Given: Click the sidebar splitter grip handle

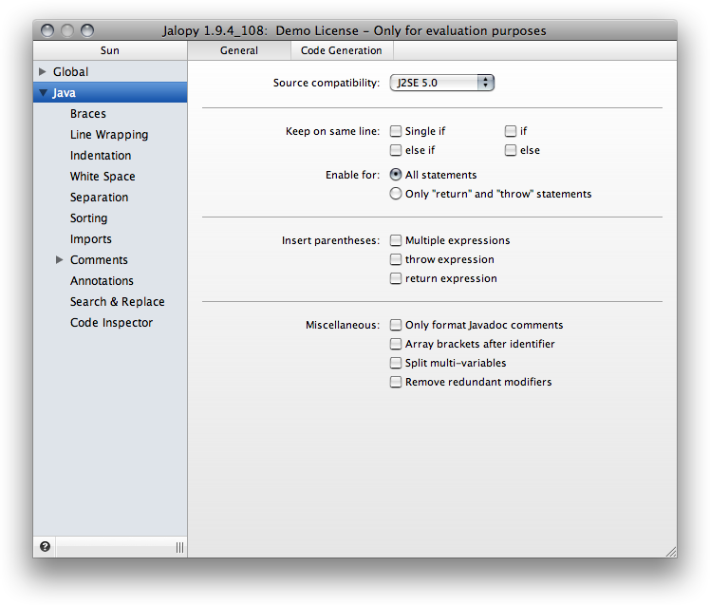Looking at the screenshot, I should tap(180, 547).
